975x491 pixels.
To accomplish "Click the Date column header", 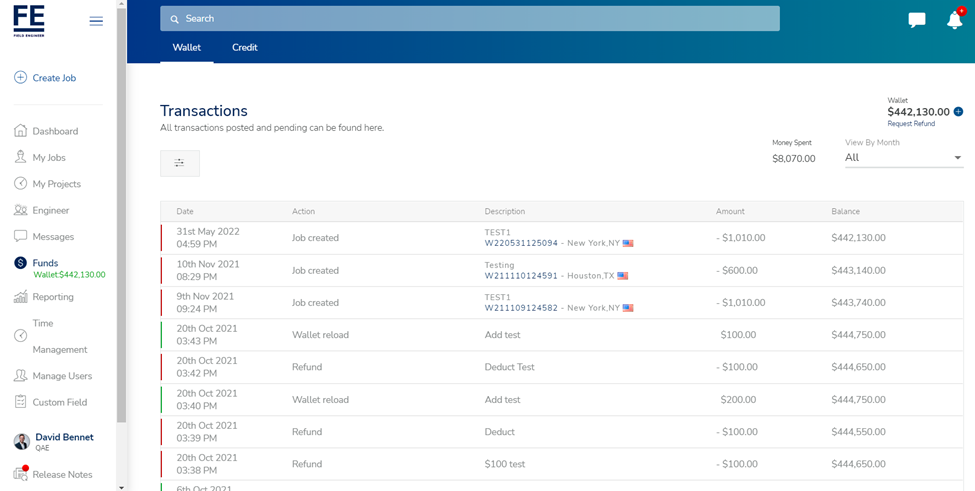I will [185, 211].
